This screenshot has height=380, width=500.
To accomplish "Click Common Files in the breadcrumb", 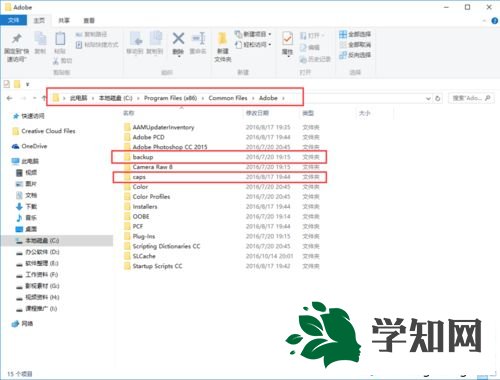I will [x=228, y=98].
